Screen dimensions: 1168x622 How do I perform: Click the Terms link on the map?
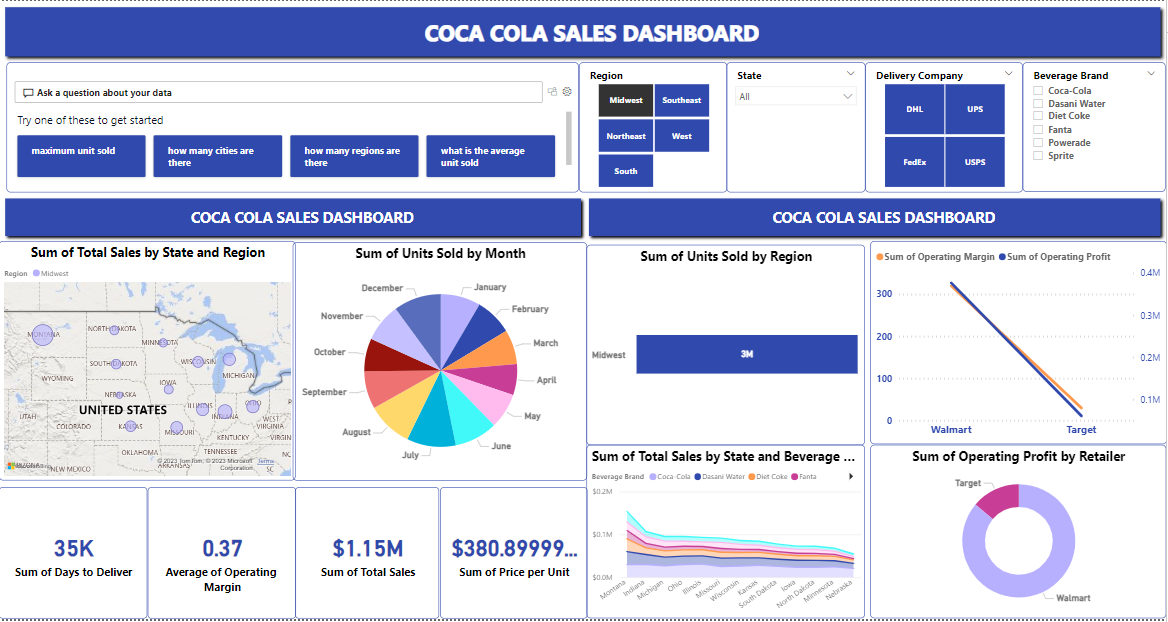tap(265, 461)
